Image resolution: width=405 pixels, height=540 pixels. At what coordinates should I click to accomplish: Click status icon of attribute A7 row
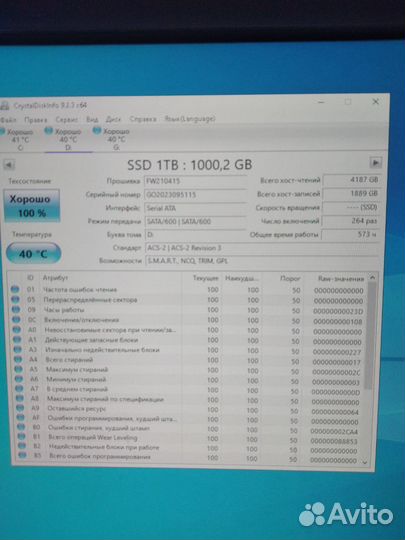pos(19,389)
